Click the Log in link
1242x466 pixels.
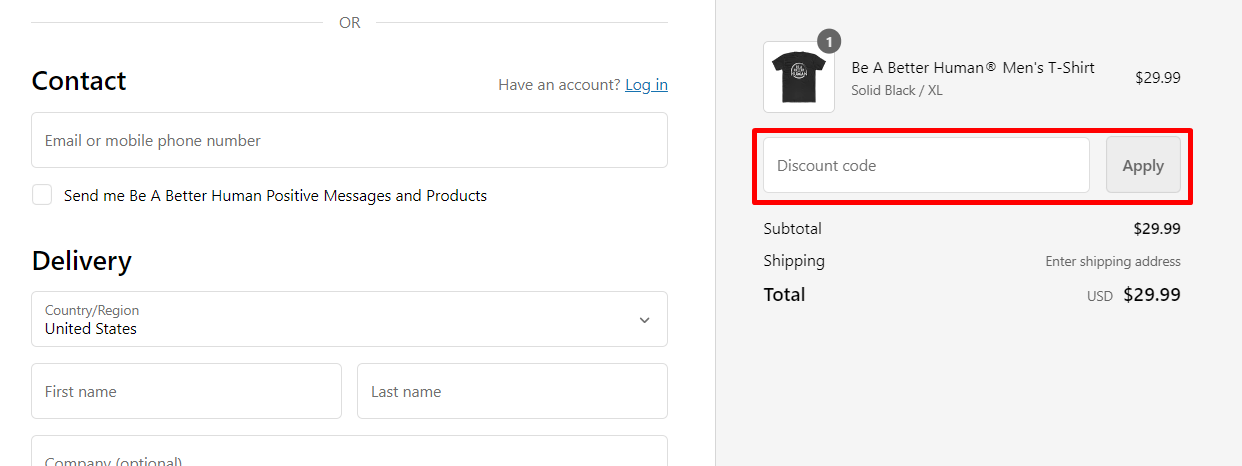(x=646, y=85)
